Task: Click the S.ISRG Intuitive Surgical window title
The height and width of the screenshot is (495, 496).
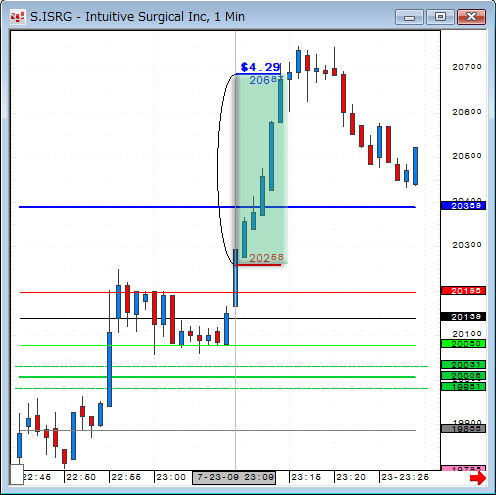Action: tap(137, 17)
